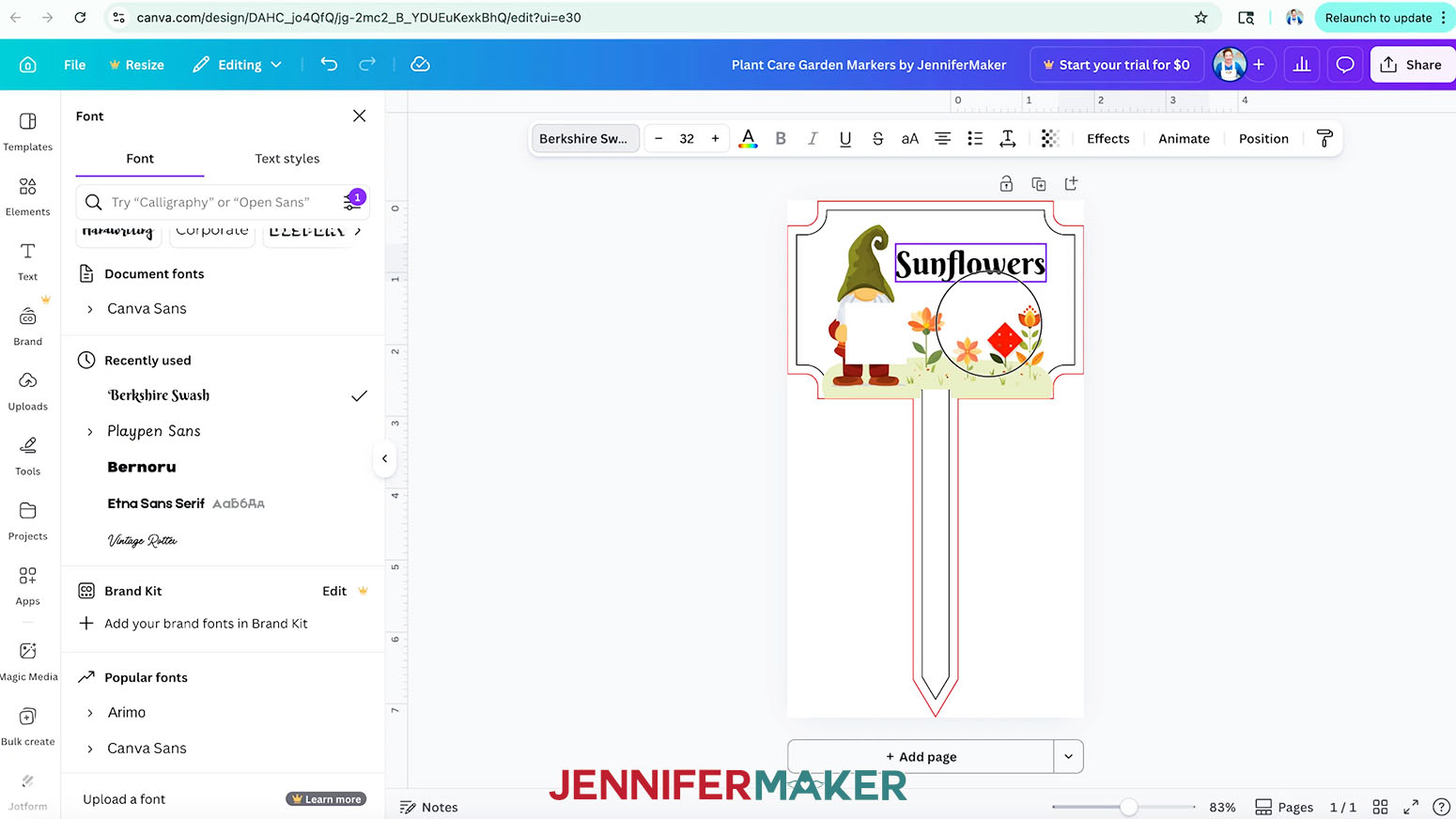Decrease the font size
Viewport: 1456px width, 819px height.
pyautogui.click(x=658, y=139)
